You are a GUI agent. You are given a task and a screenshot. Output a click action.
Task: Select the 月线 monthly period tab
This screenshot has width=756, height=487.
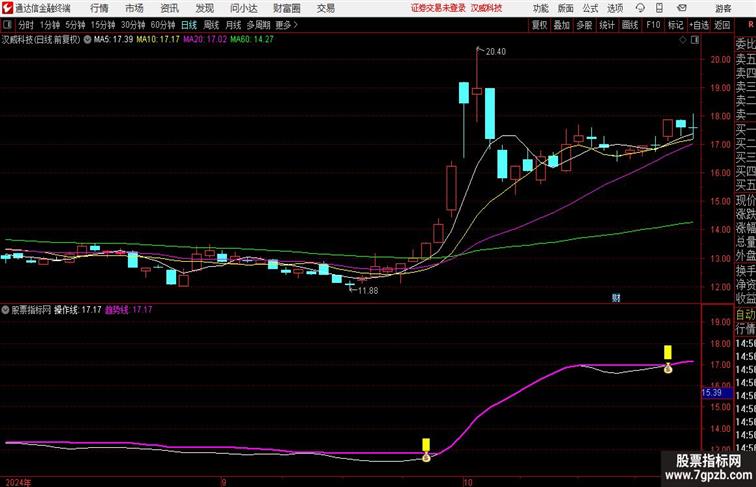coord(233,25)
